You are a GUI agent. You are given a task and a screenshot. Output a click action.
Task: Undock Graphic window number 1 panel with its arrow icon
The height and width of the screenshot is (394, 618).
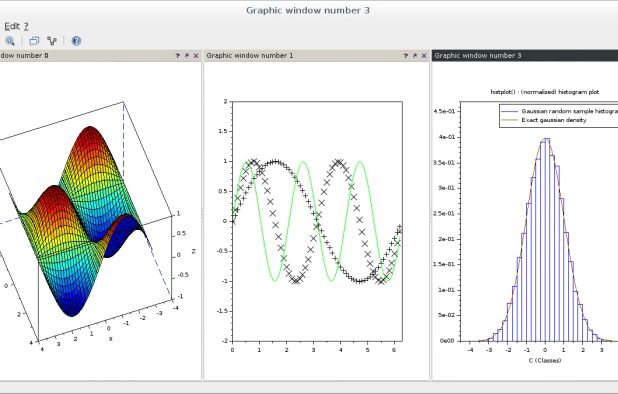click(415, 56)
